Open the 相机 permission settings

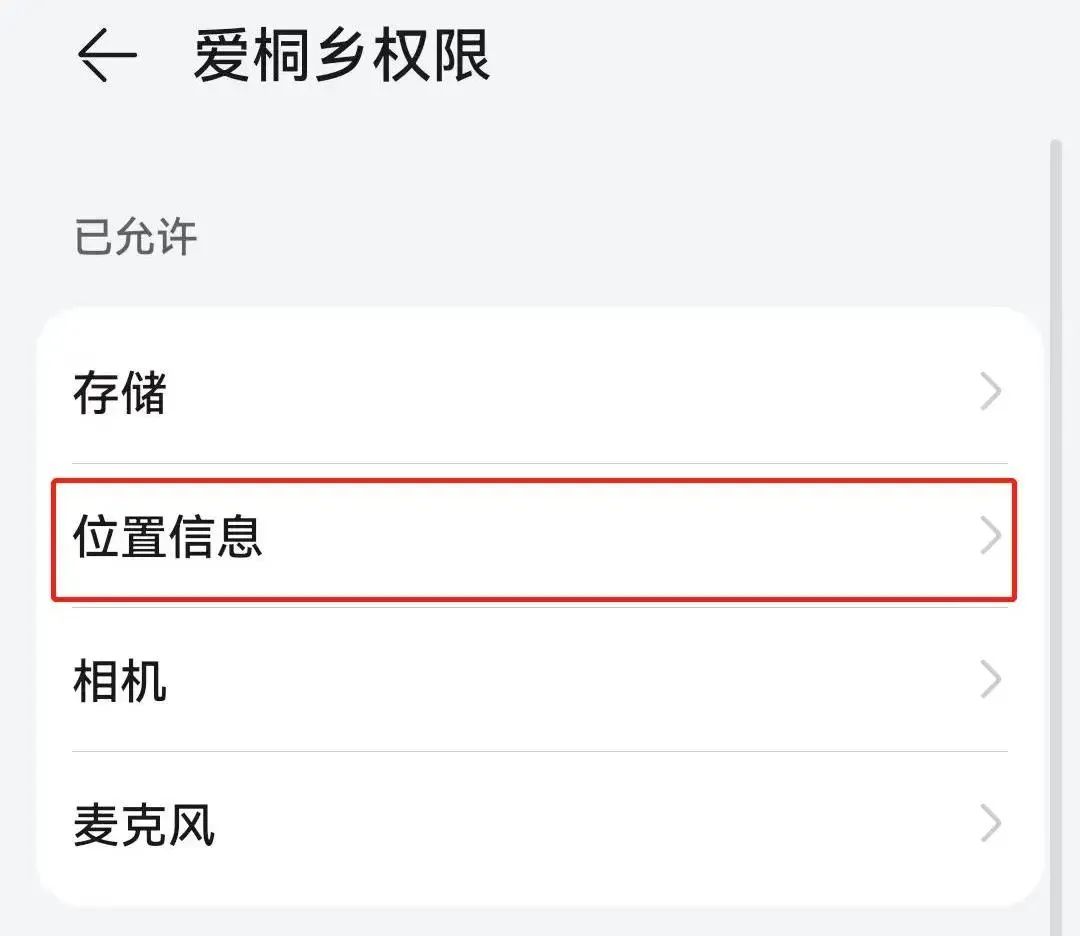(x=120, y=681)
